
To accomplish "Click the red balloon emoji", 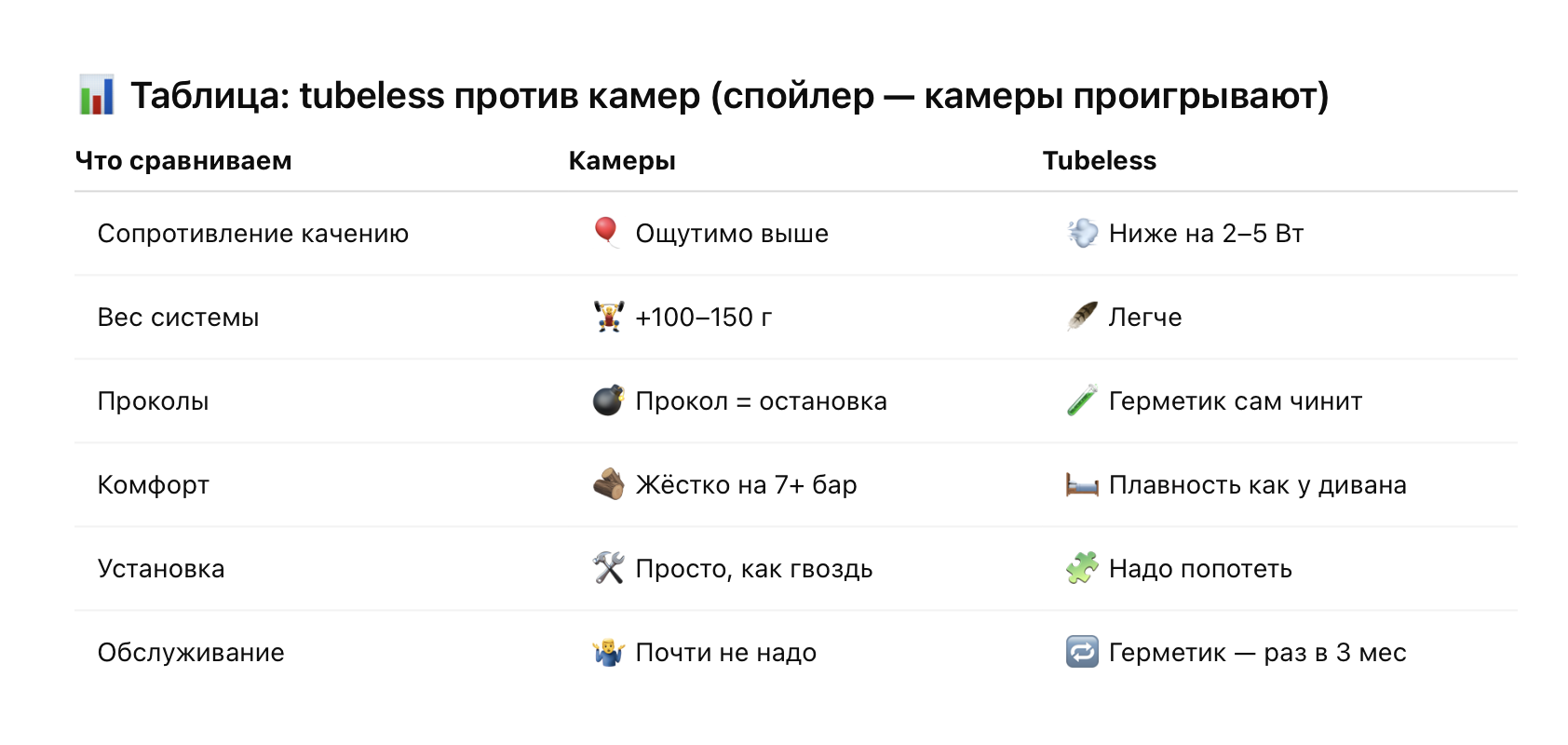I will point(607,233).
